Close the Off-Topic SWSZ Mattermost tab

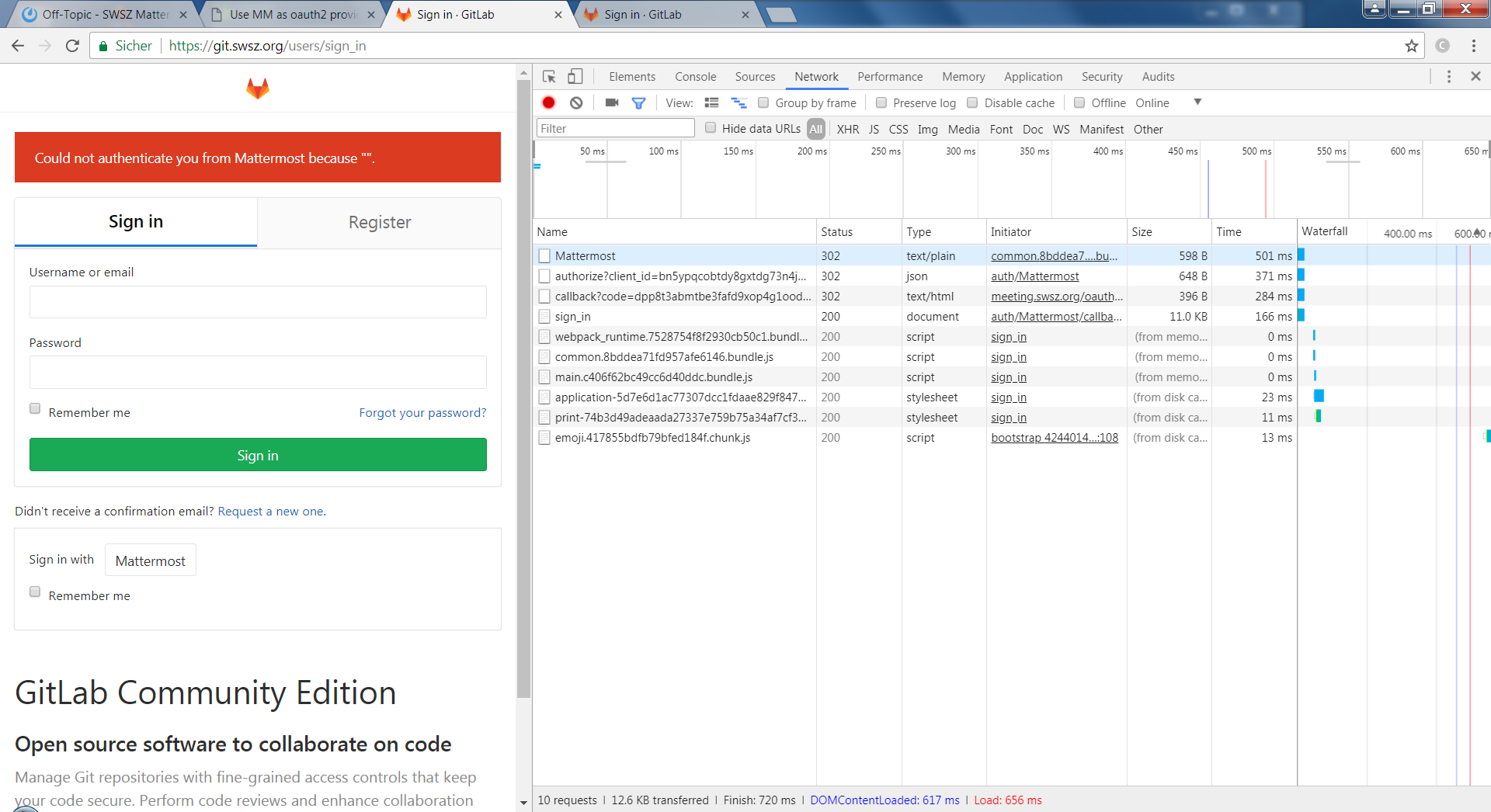coord(183,15)
